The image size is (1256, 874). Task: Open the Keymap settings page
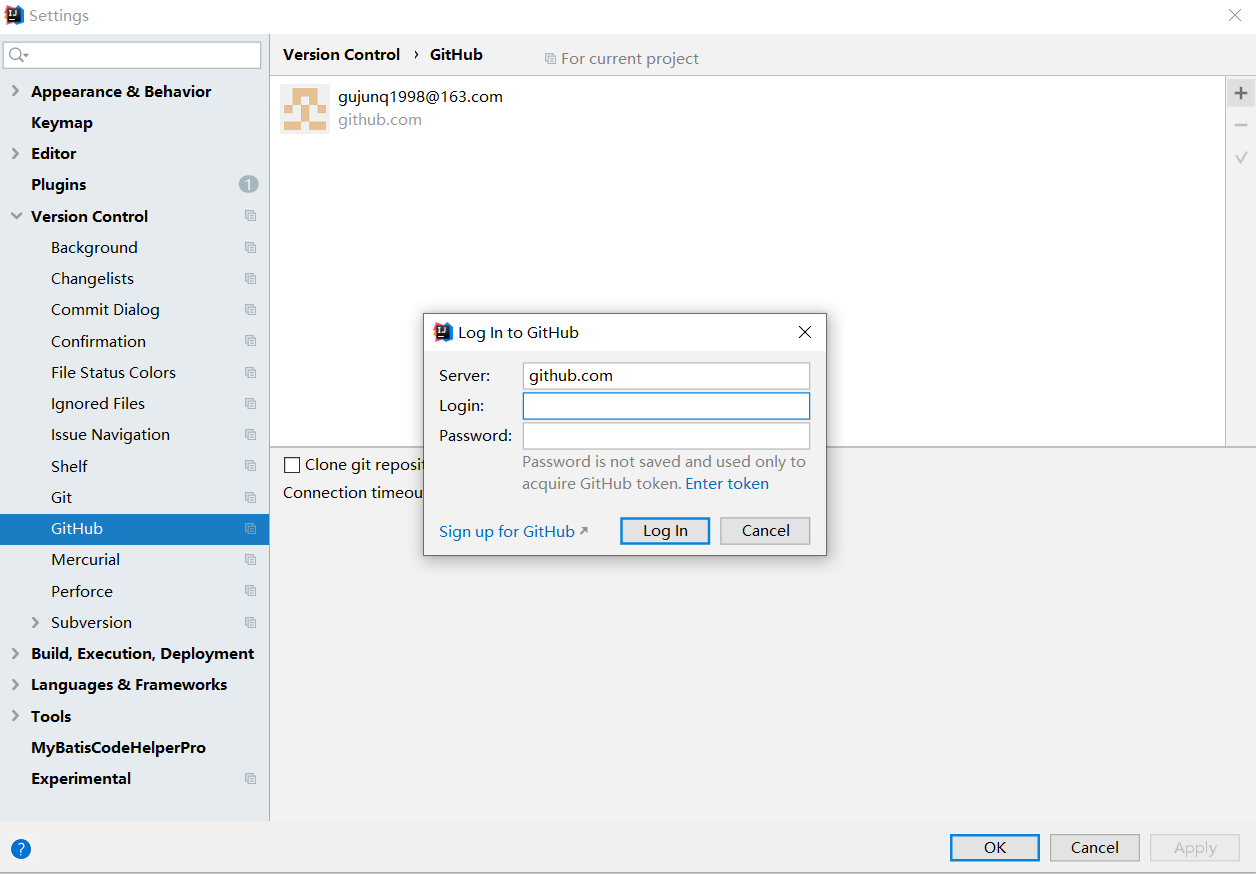click(62, 123)
